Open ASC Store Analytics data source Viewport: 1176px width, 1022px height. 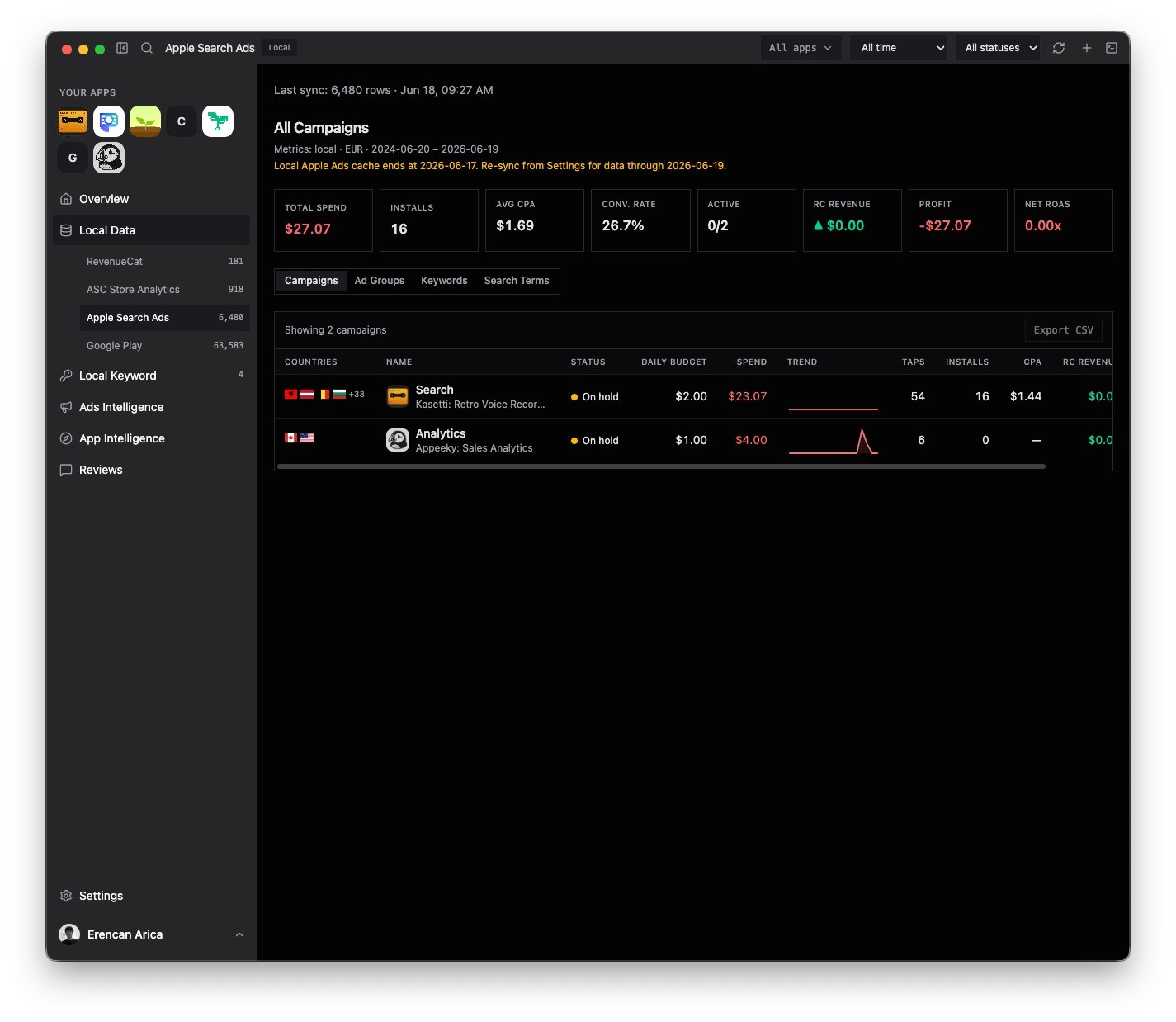[165, 290]
